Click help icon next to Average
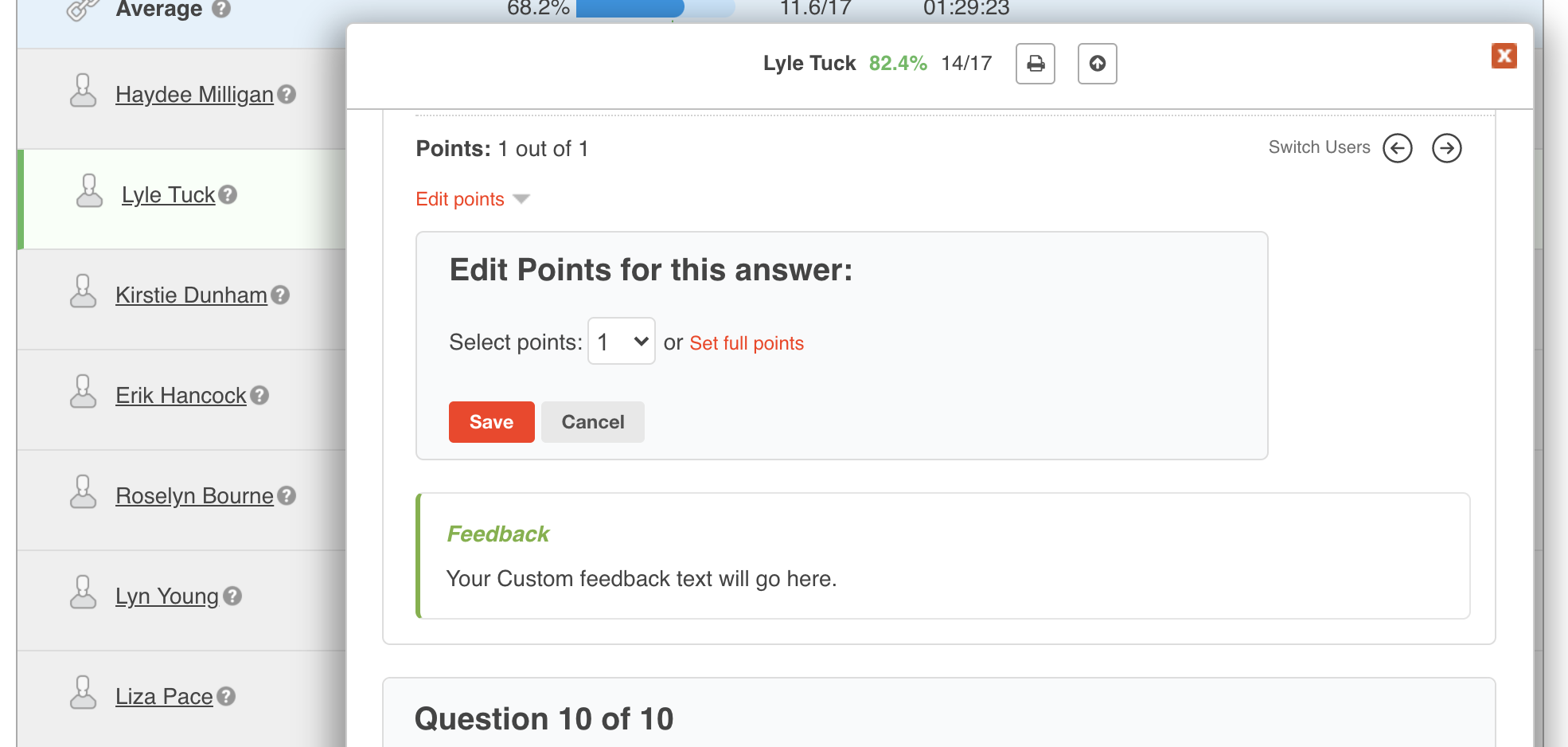The height and width of the screenshot is (747, 1568). (x=222, y=10)
